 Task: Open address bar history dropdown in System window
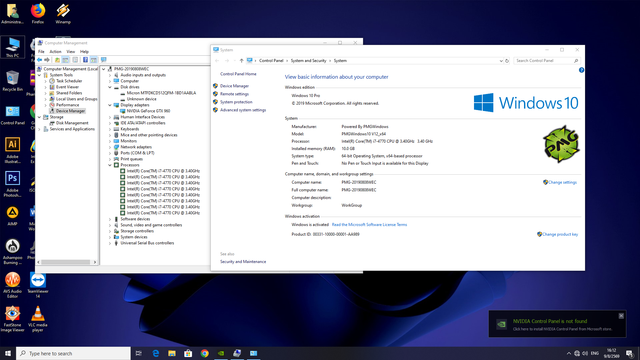pyautogui.click(x=501, y=61)
